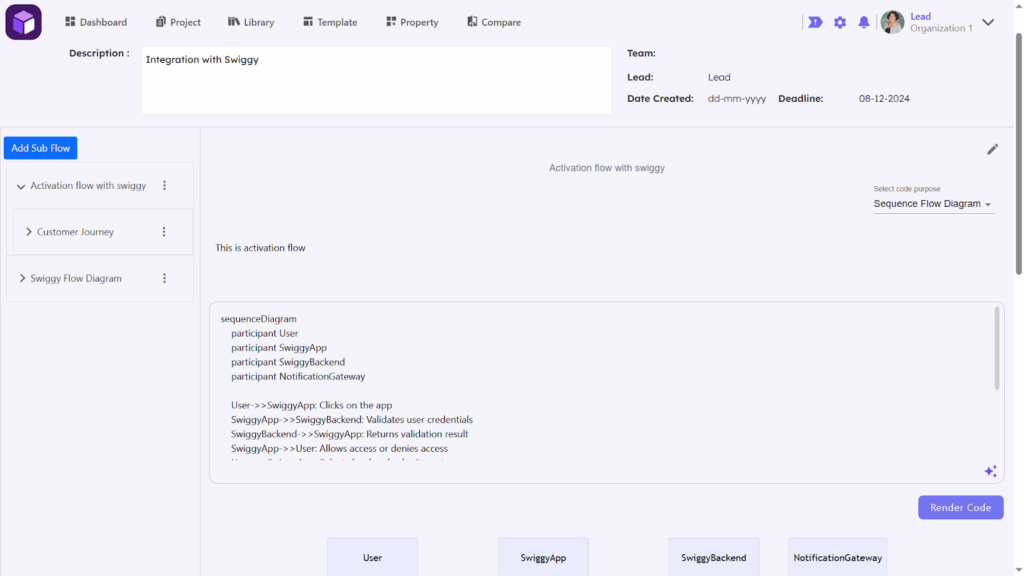This screenshot has width=1024, height=576.
Task: Click the Add Sub Flow button
Action: [x=40, y=148]
